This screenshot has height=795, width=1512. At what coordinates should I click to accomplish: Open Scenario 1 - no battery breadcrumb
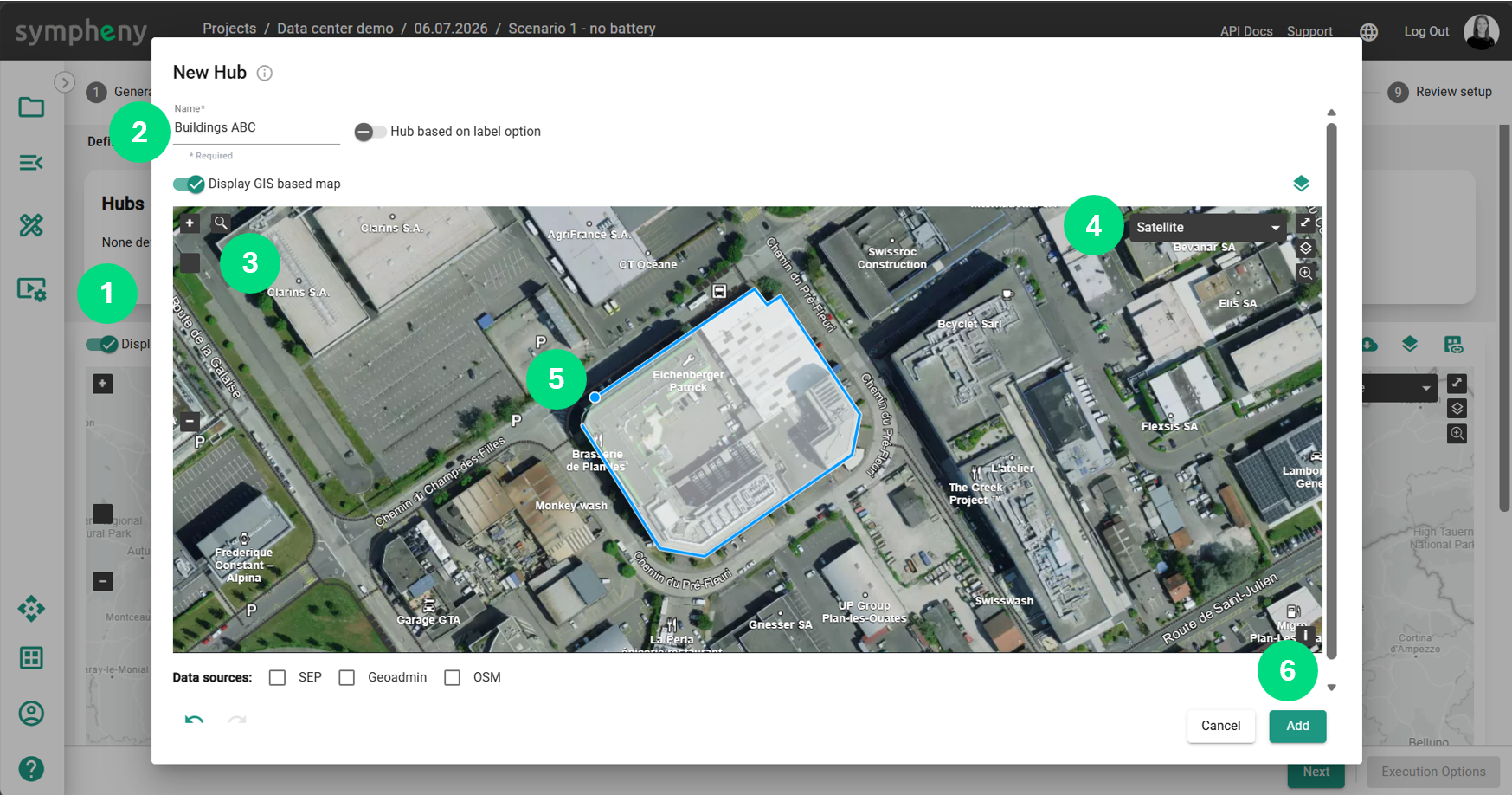click(582, 29)
